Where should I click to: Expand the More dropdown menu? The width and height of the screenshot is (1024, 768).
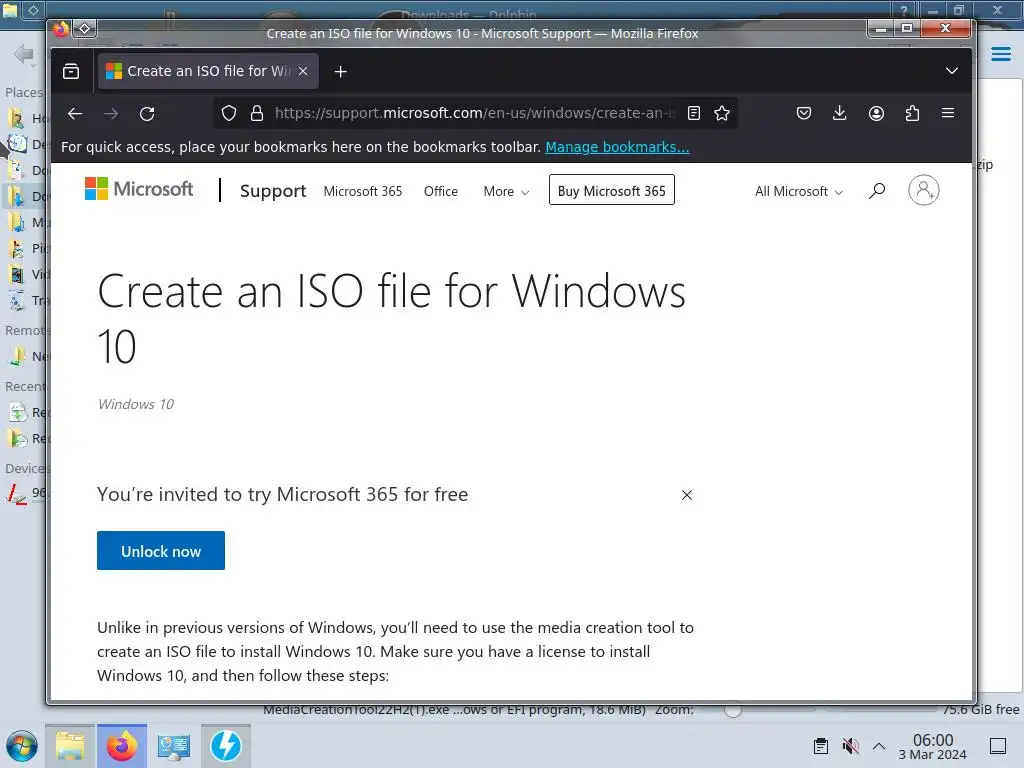[506, 191]
